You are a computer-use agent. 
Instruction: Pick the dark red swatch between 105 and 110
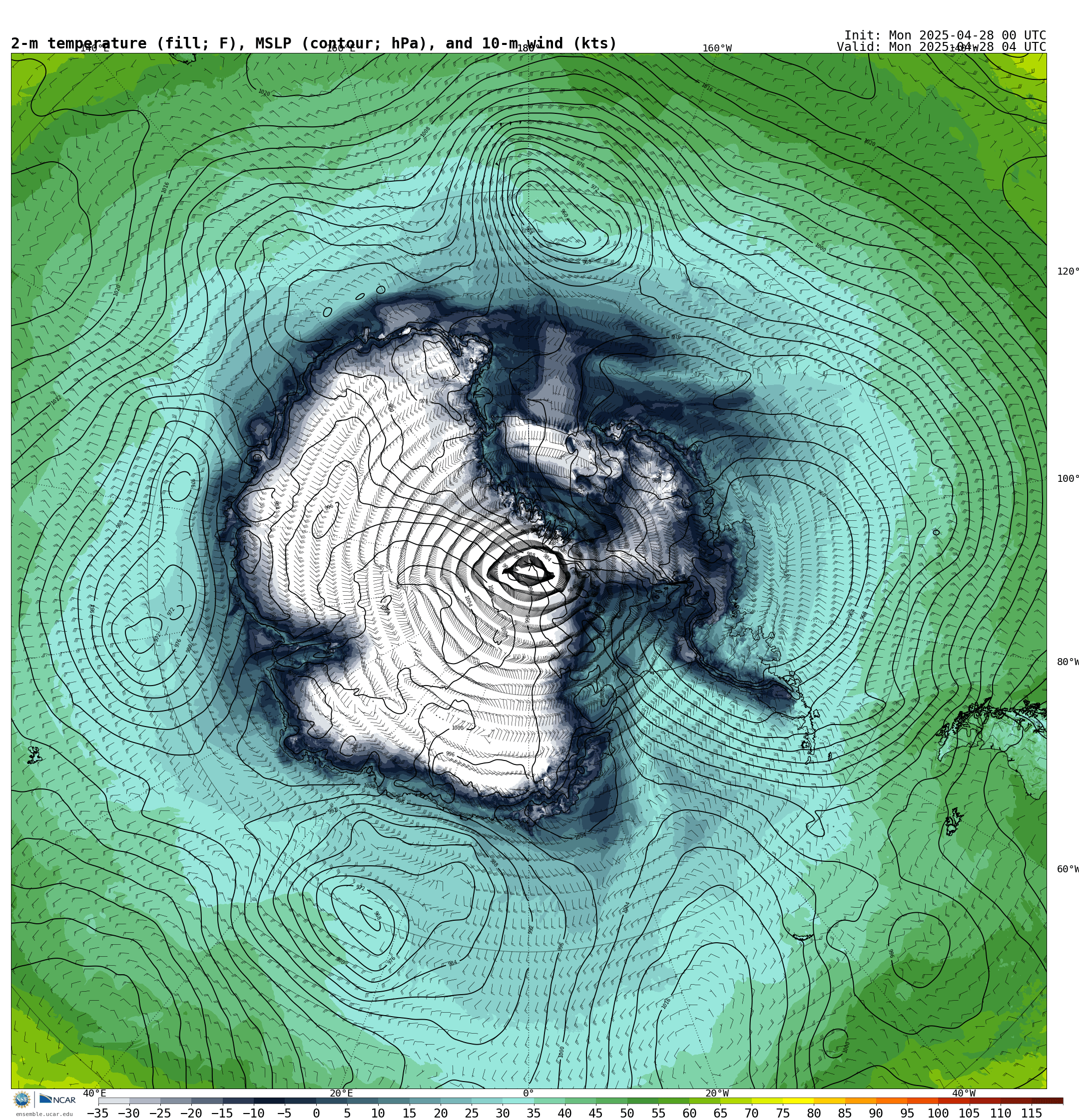[x=985, y=1101]
